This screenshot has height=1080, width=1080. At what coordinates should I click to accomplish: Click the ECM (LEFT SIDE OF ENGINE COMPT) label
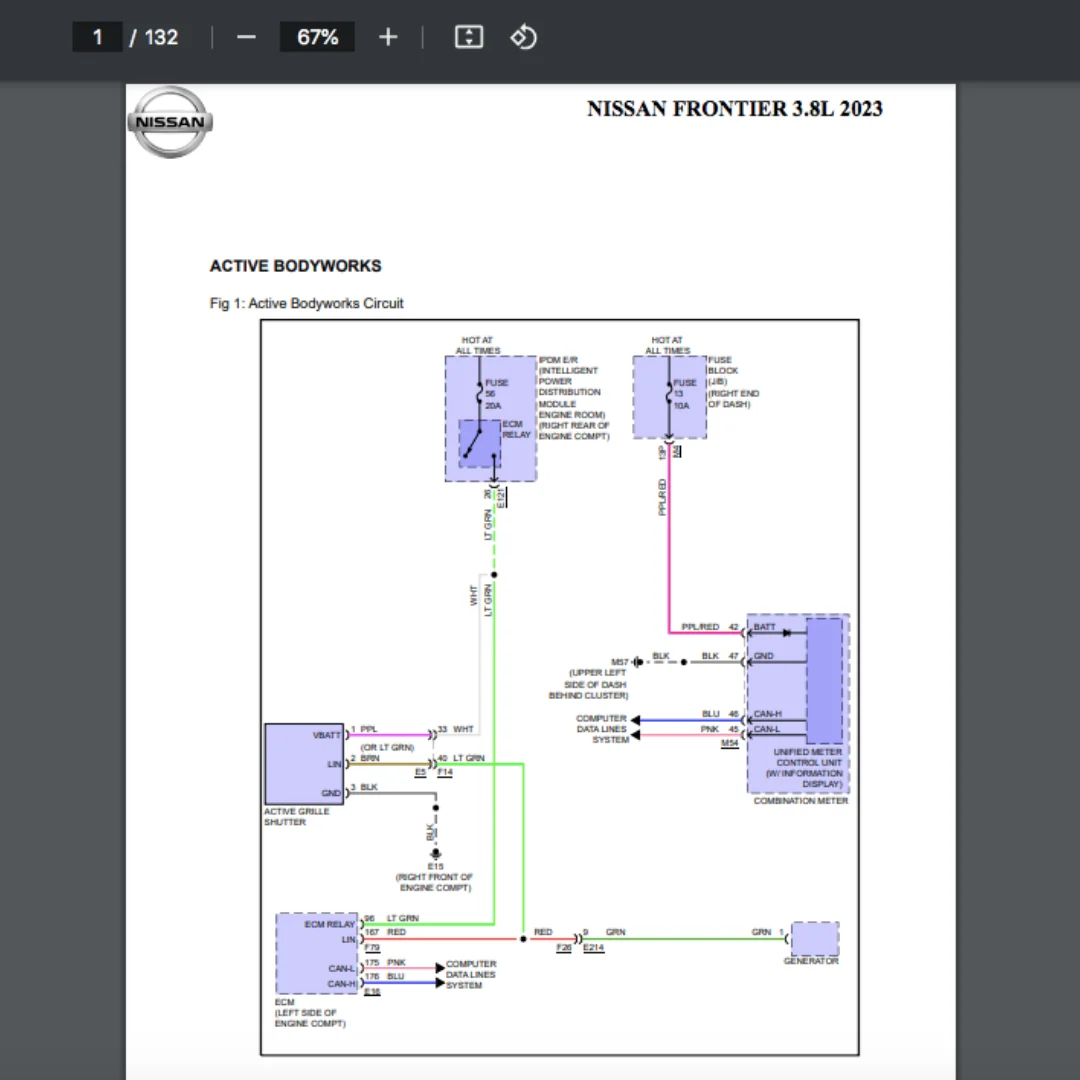(309, 1012)
